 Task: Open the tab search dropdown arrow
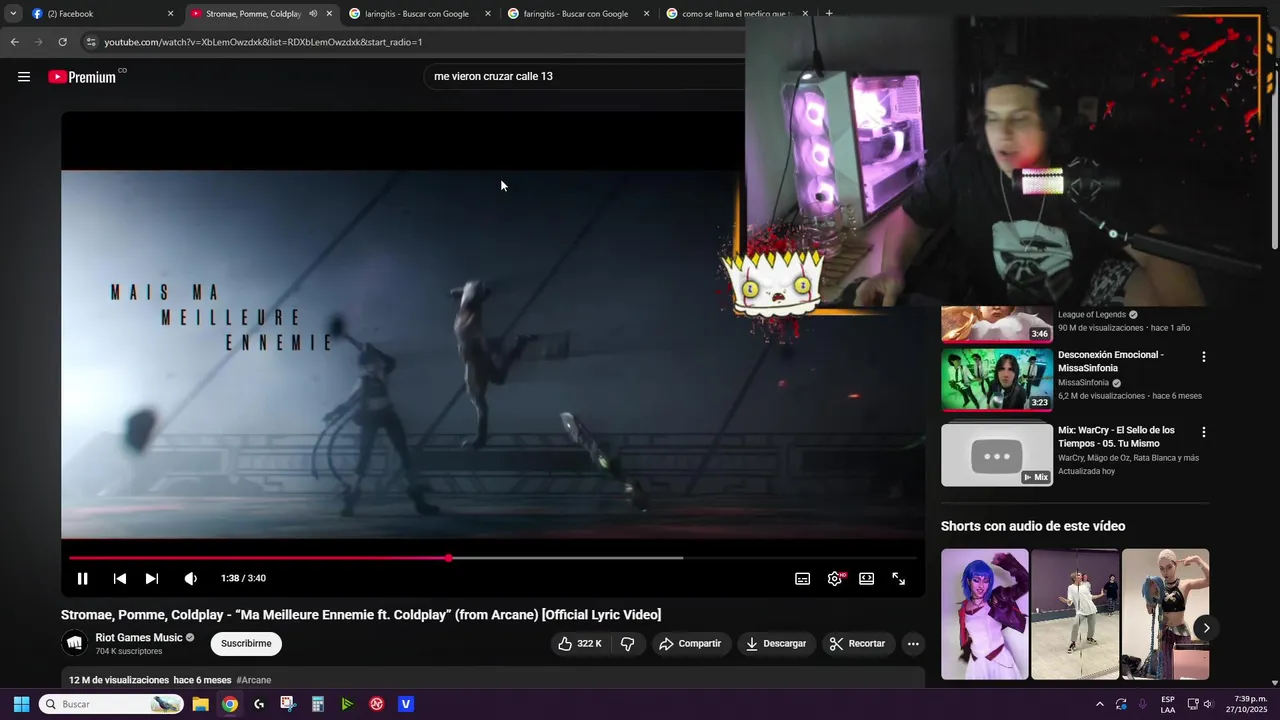coord(13,14)
